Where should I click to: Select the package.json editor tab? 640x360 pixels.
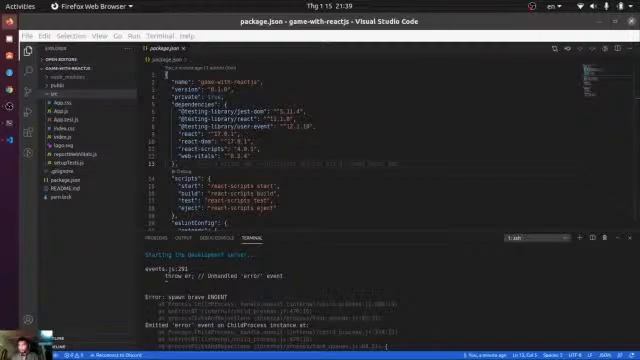click(x=164, y=49)
